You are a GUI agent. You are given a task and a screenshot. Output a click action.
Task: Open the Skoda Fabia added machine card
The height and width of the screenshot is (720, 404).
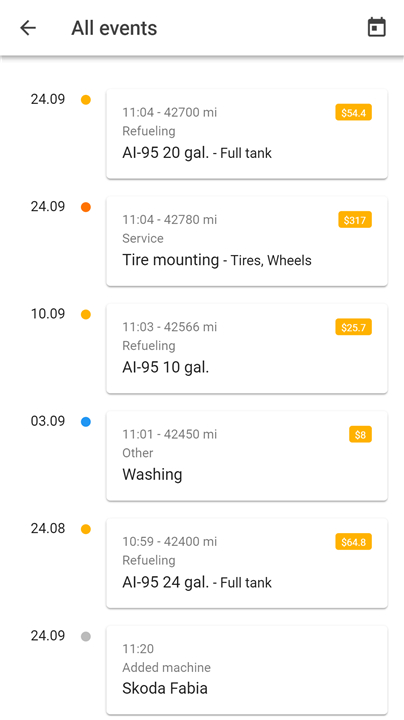(x=247, y=670)
